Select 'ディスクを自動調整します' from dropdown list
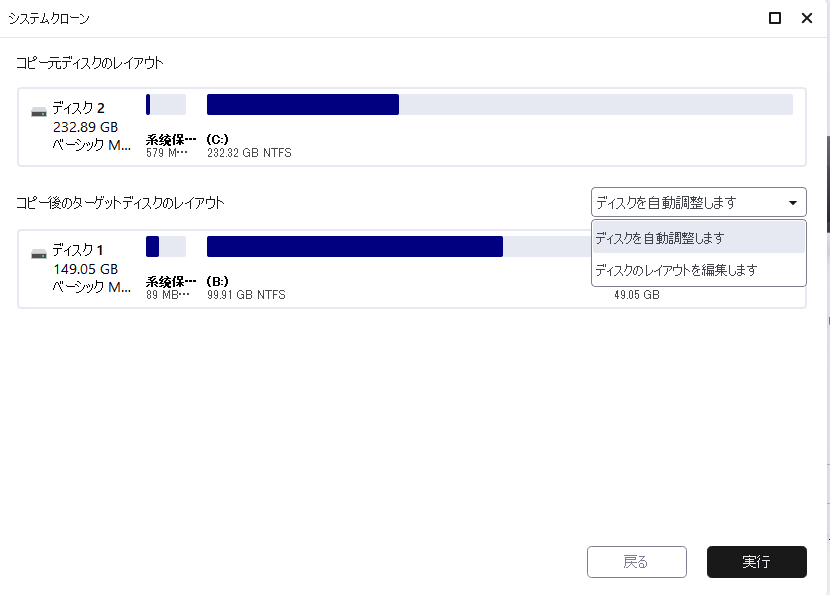The image size is (830, 595). (698, 238)
